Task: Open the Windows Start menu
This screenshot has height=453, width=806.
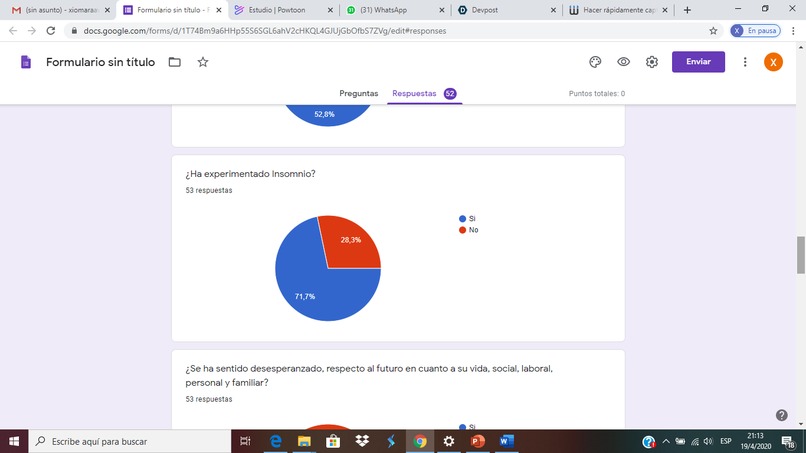Action: pos(14,441)
